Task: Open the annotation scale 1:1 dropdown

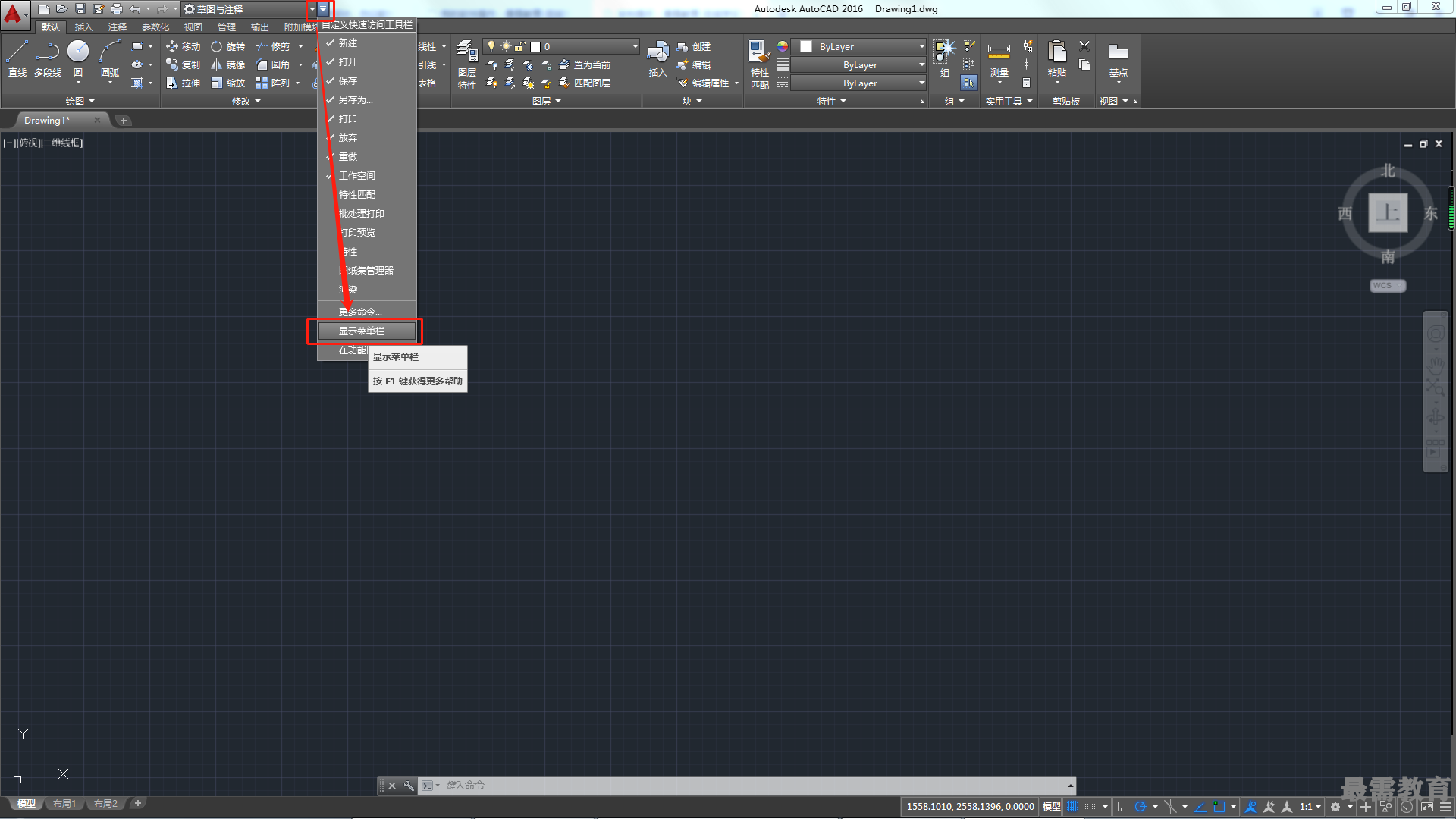Action: (1310, 807)
